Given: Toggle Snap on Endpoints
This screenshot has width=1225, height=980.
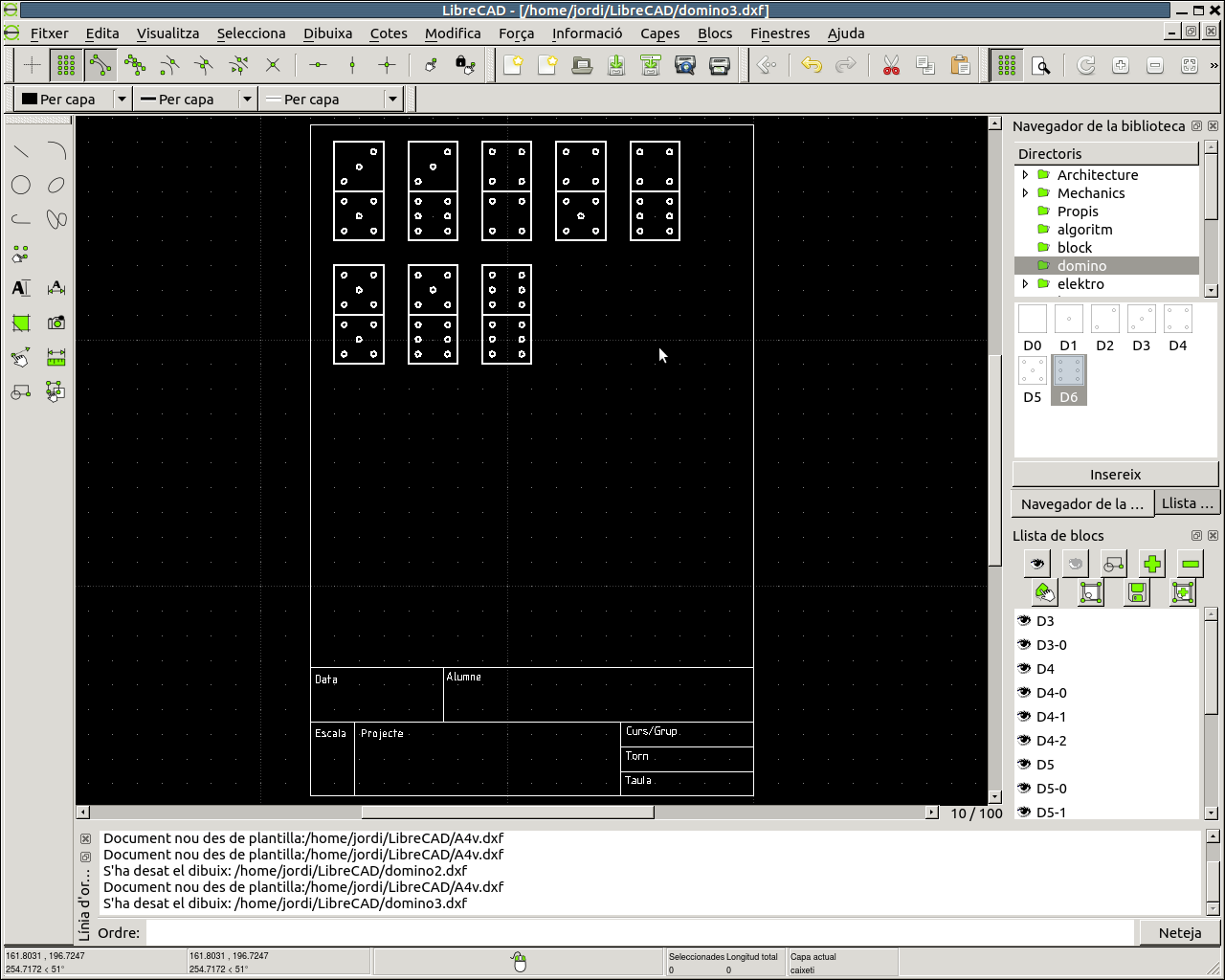Looking at the screenshot, I should [100, 65].
